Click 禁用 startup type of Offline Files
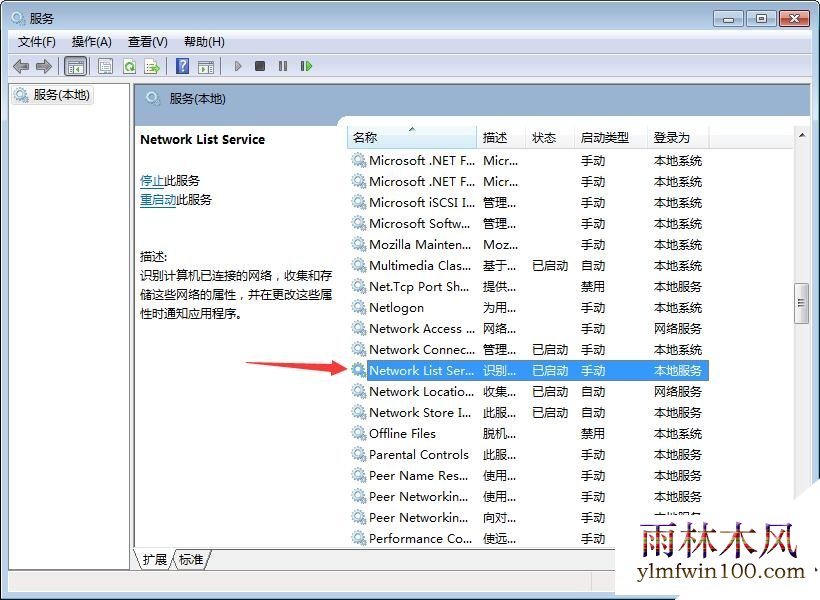 [593, 433]
